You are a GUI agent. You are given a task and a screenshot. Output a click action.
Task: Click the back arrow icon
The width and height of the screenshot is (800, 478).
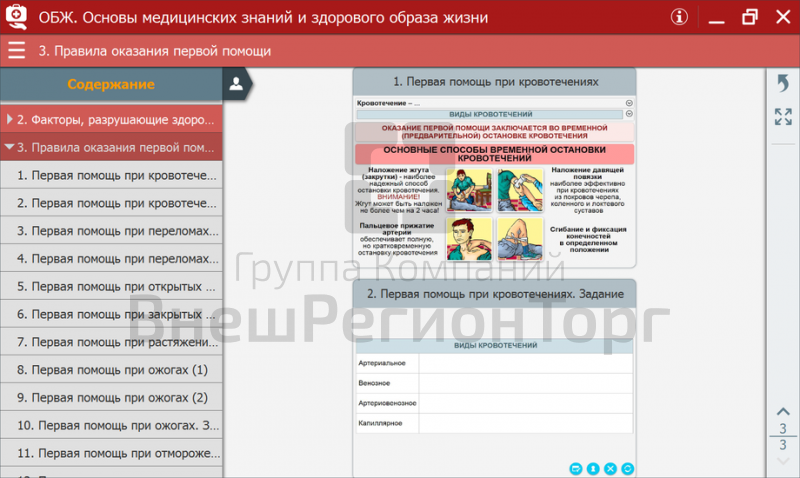[782, 86]
